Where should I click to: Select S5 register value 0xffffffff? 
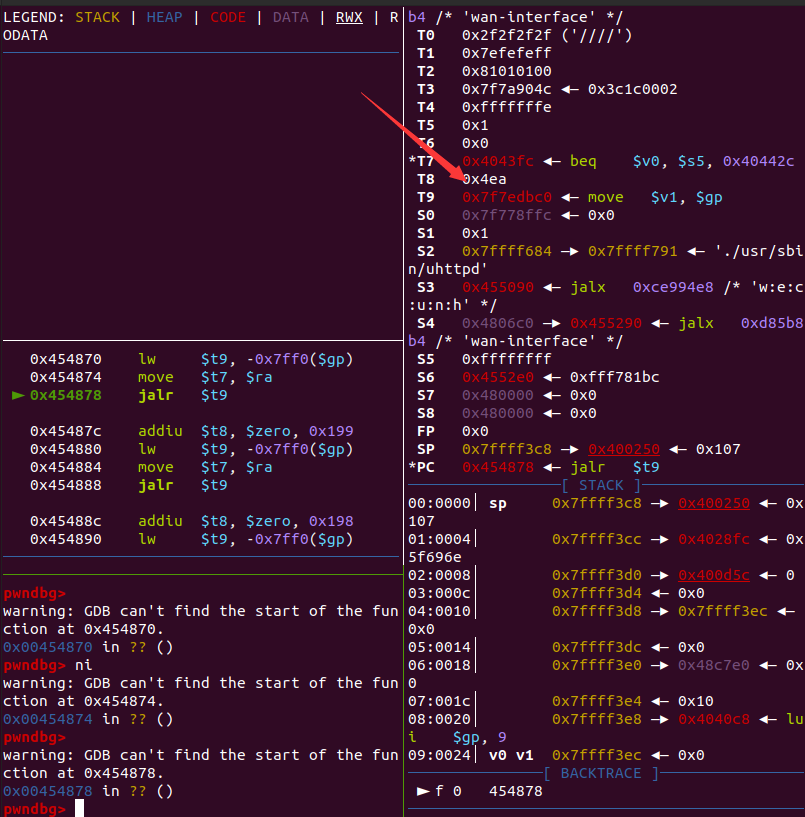(x=506, y=359)
